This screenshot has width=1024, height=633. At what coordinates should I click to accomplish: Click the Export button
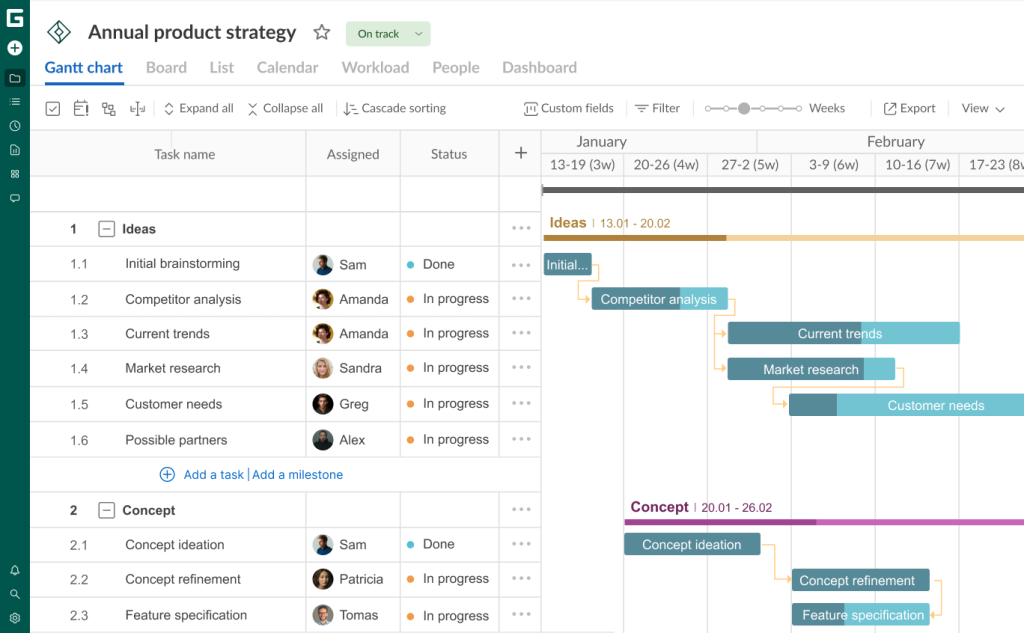coord(909,108)
